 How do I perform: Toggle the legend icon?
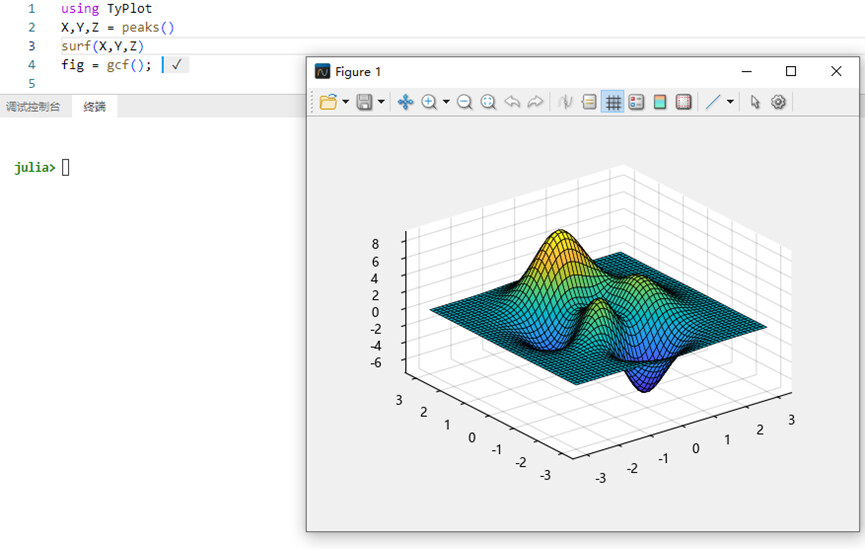636,102
